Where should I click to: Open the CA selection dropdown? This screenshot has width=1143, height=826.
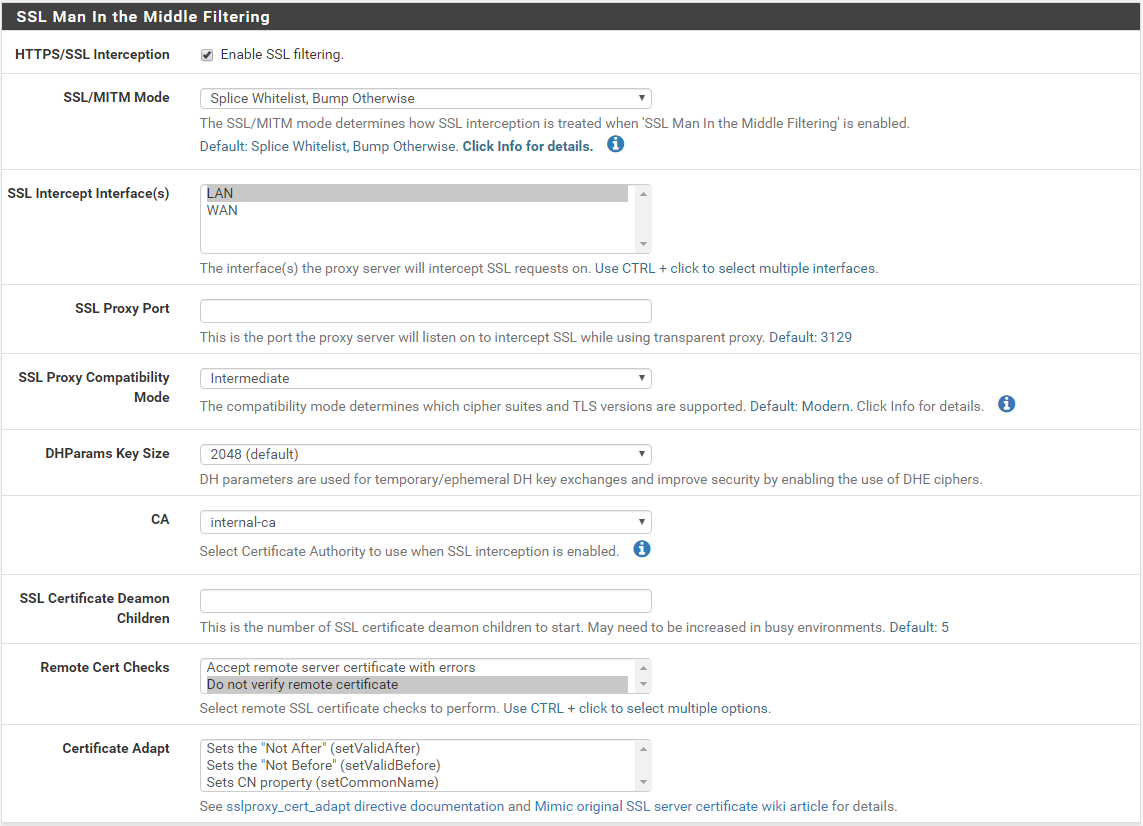tap(425, 522)
